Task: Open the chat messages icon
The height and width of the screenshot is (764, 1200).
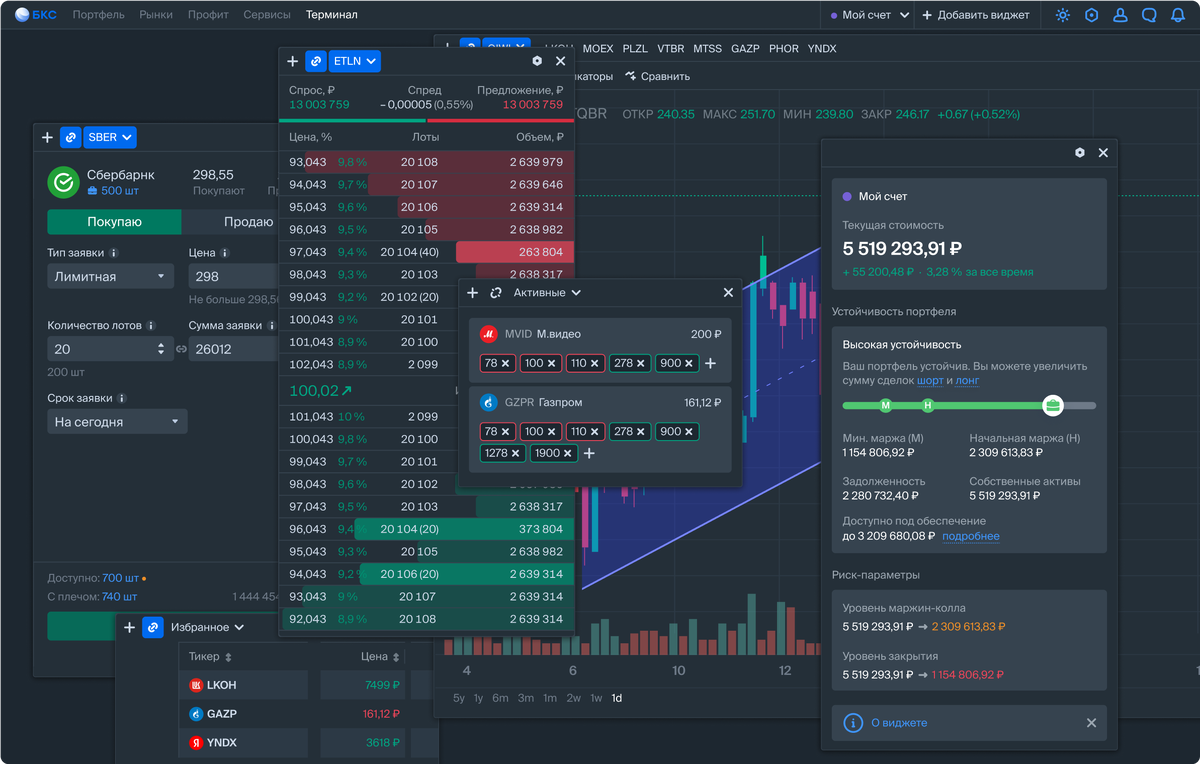Action: (1149, 15)
